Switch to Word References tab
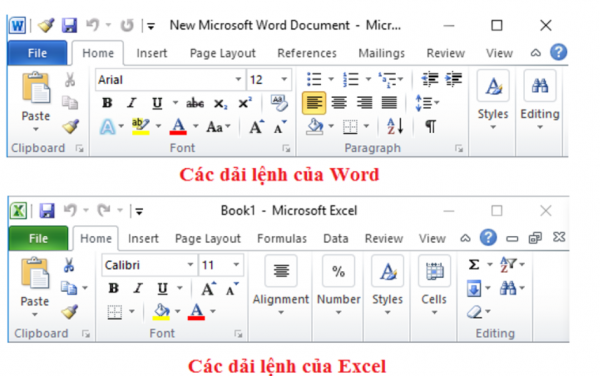This screenshot has width=600, height=376. coord(307,53)
